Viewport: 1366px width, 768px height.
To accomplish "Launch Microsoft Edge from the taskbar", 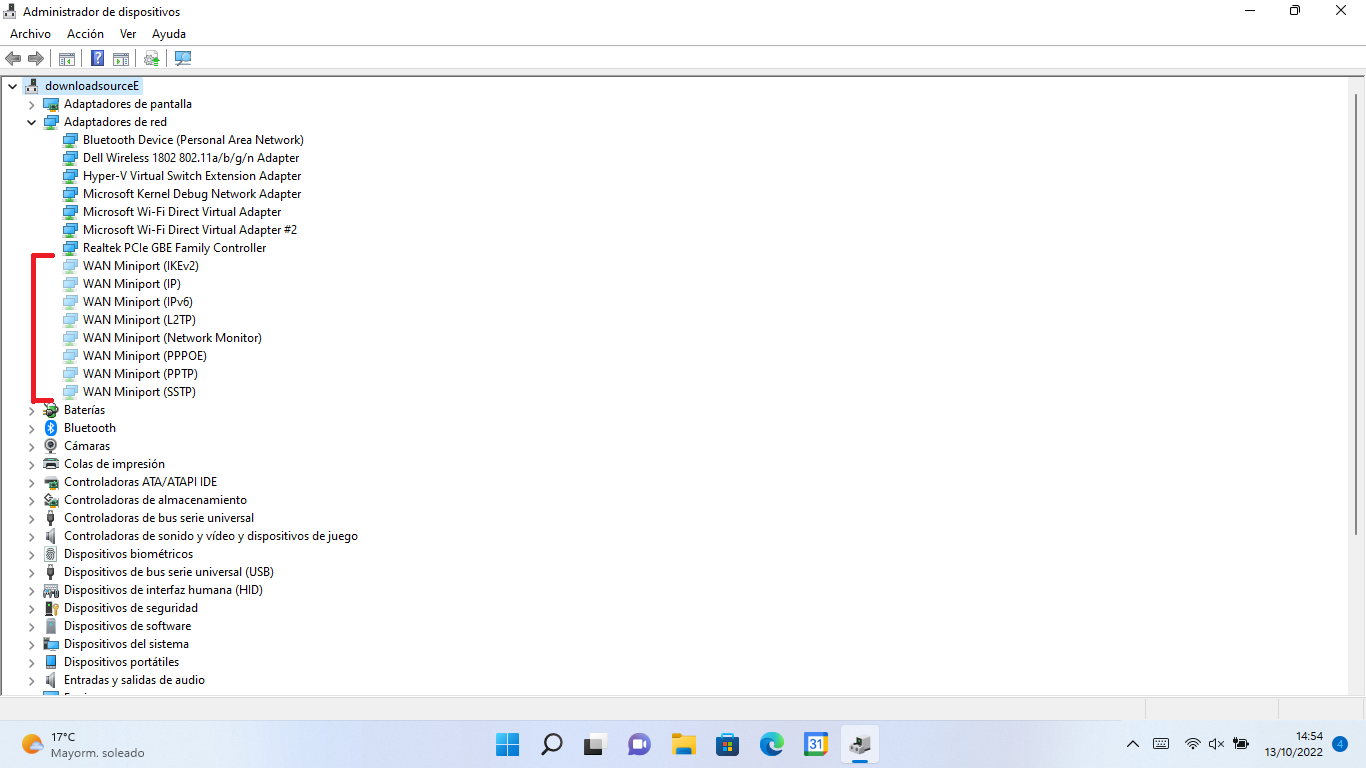I will click(x=771, y=745).
